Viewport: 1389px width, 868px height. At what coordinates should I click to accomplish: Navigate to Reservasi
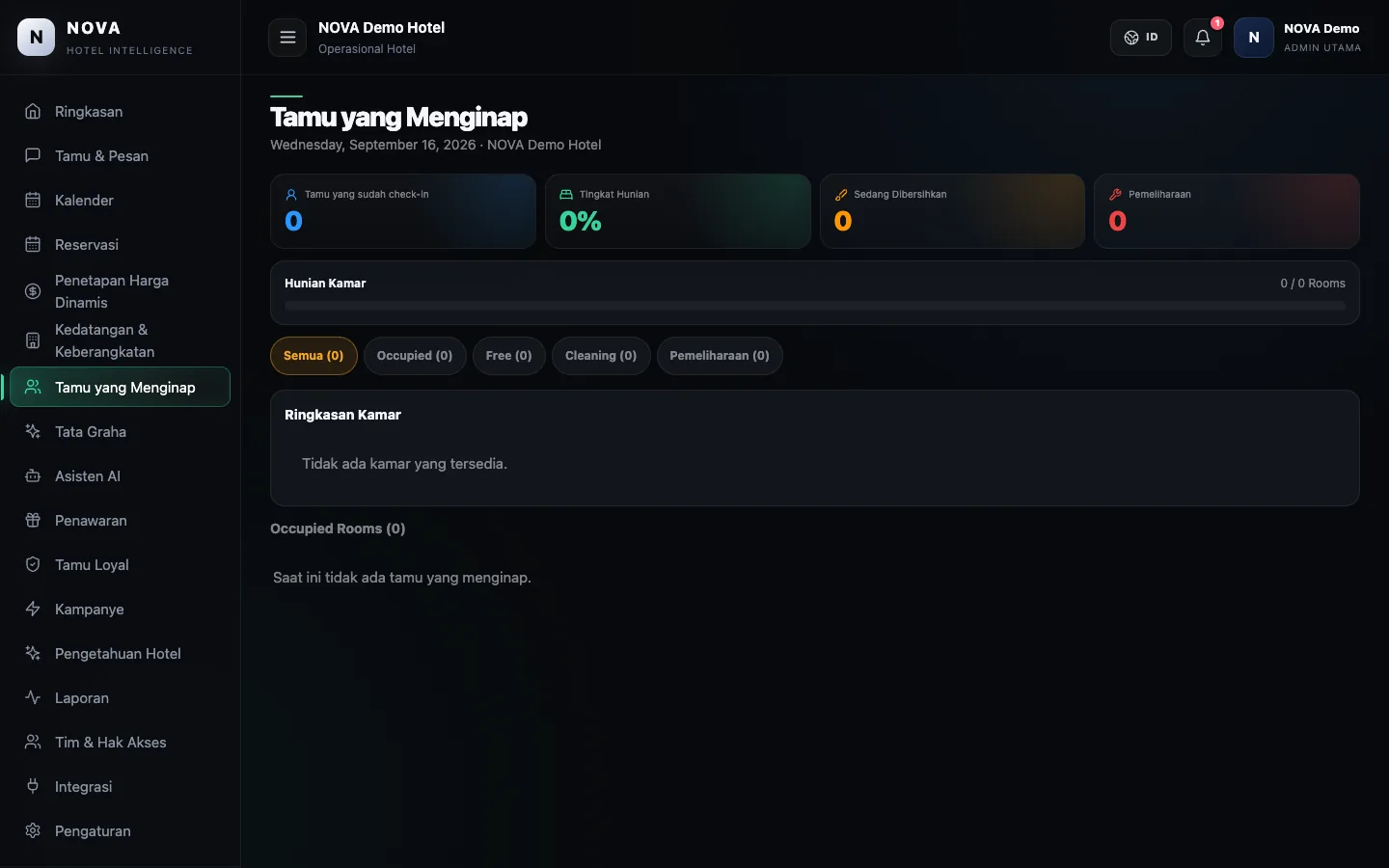tap(120, 244)
